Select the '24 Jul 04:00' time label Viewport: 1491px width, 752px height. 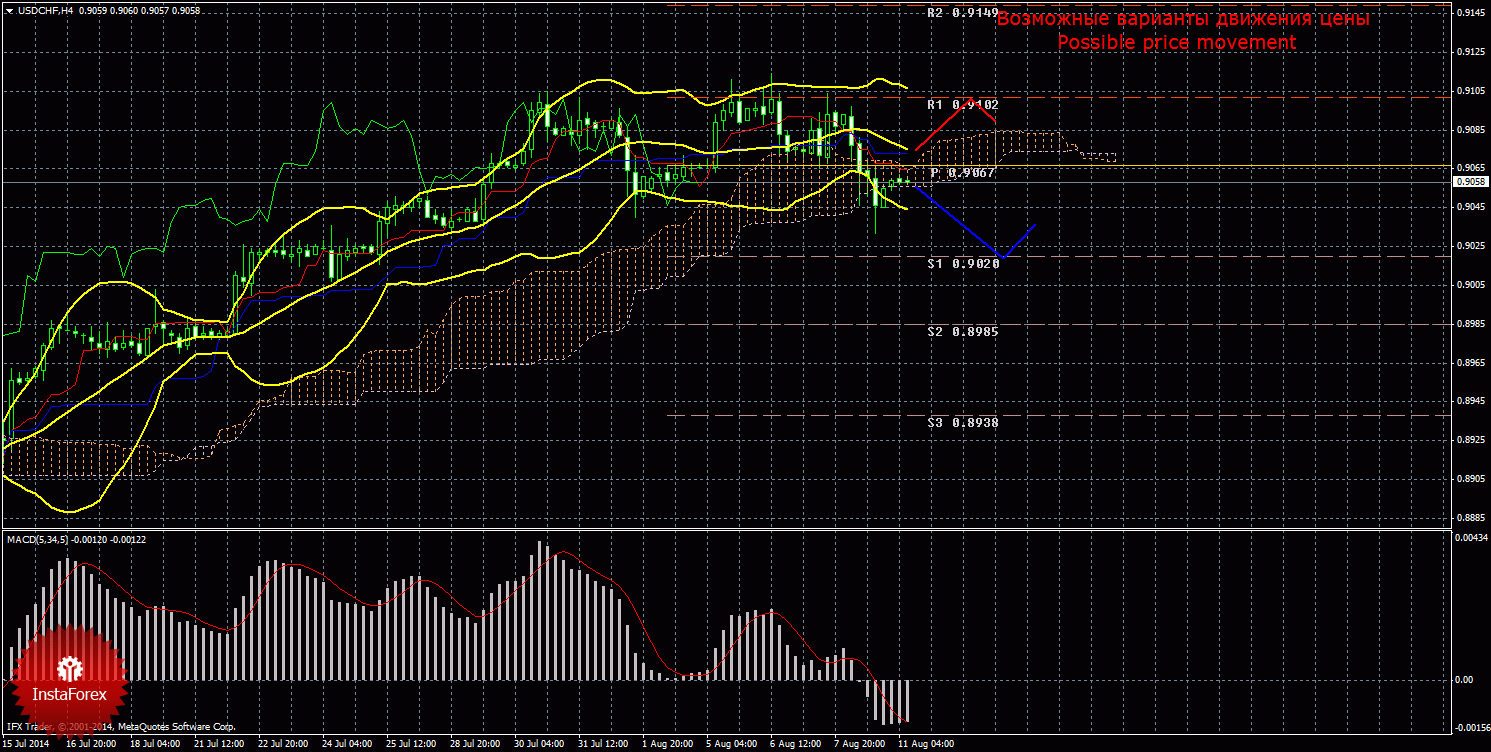click(x=348, y=744)
